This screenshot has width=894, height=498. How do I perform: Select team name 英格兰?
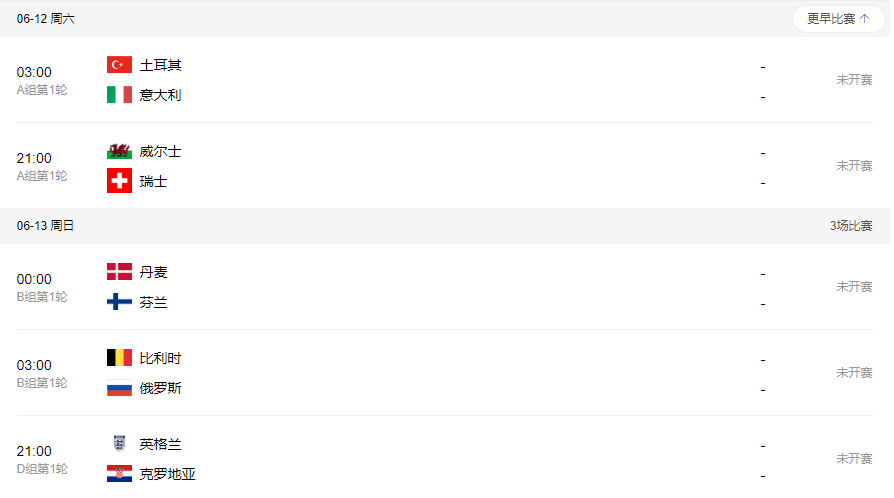160,444
